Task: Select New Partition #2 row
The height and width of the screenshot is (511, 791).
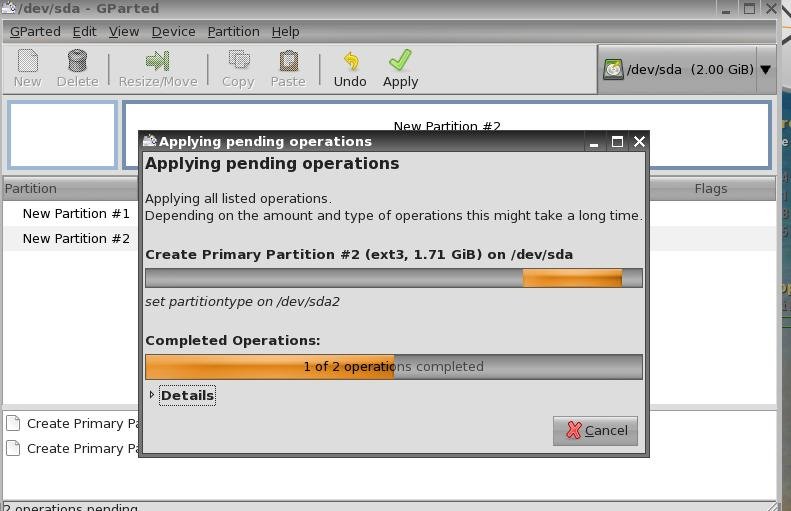Action: pos(76,238)
